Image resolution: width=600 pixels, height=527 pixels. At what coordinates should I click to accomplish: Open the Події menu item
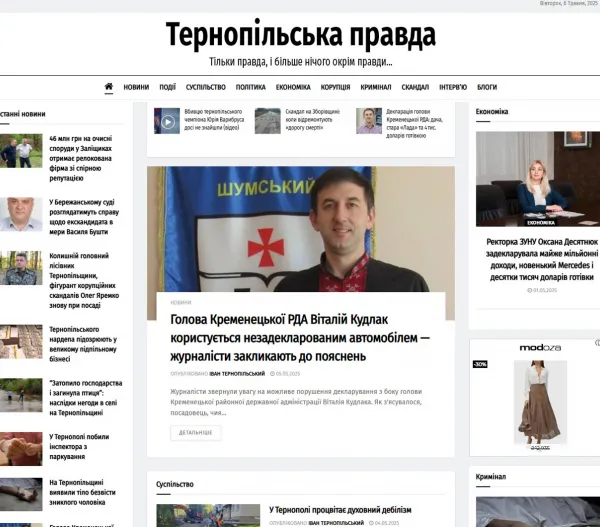(167, 87)
